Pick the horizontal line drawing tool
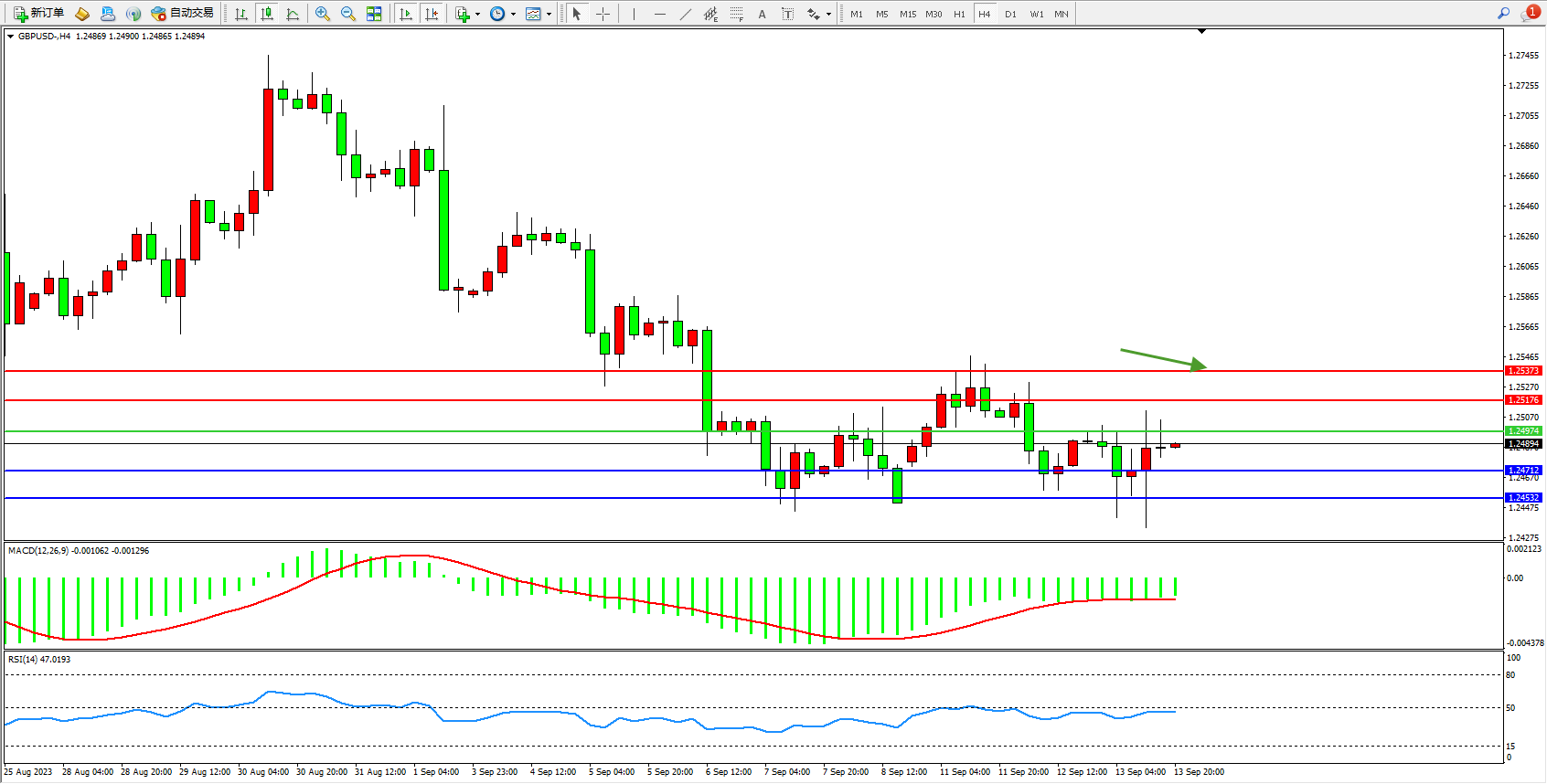This screenshot has height=784, width=1547. (x=660, y=14)
